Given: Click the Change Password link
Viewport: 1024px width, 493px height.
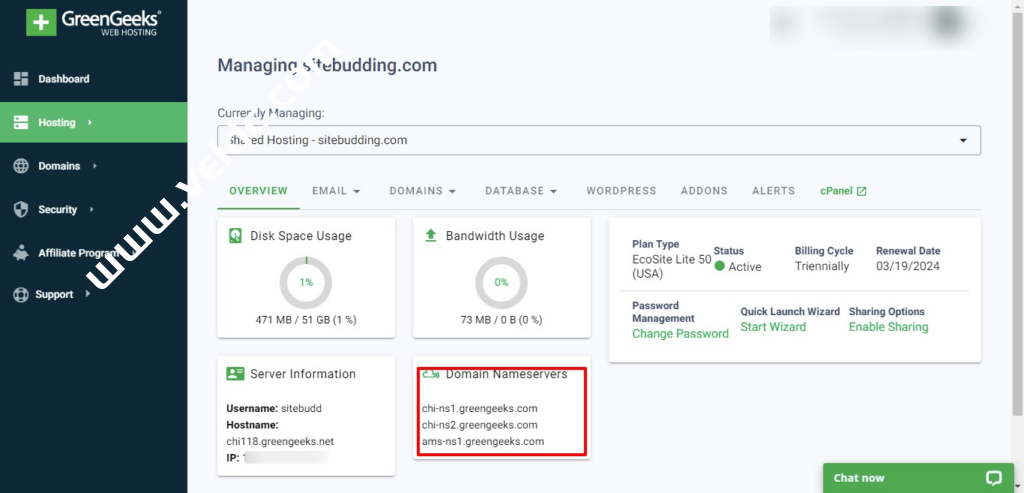Looking at the screenshot, I should pos(680,334).
